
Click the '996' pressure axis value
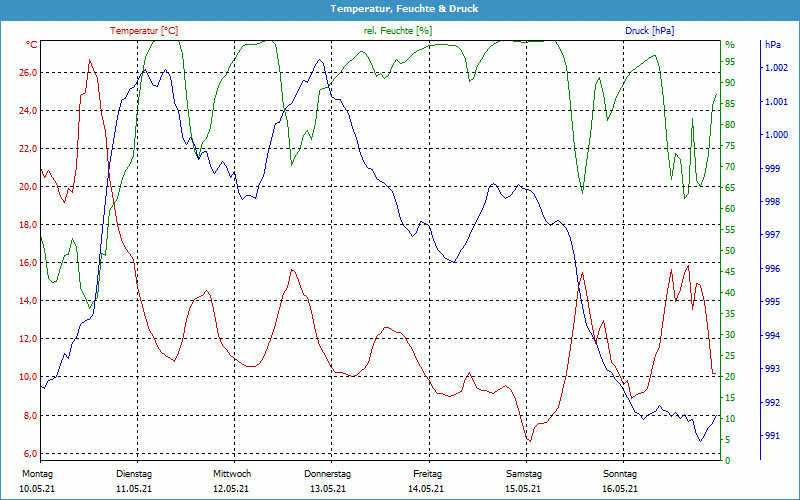[772, 268]
